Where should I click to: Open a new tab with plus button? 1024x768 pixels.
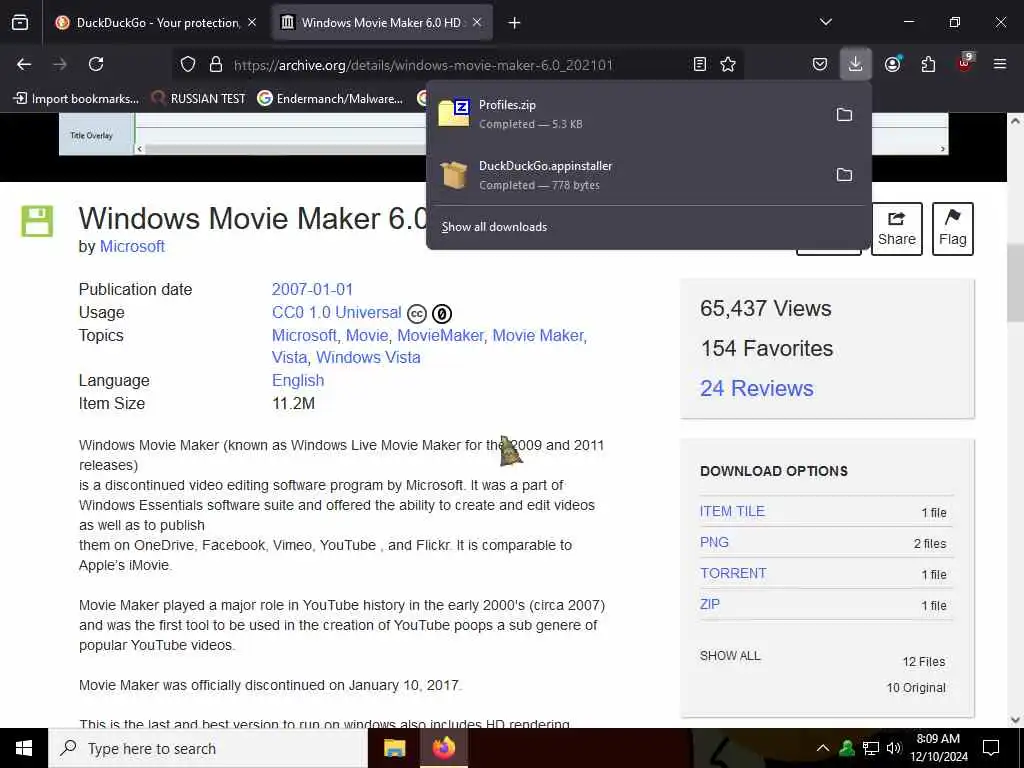[515, 23]
